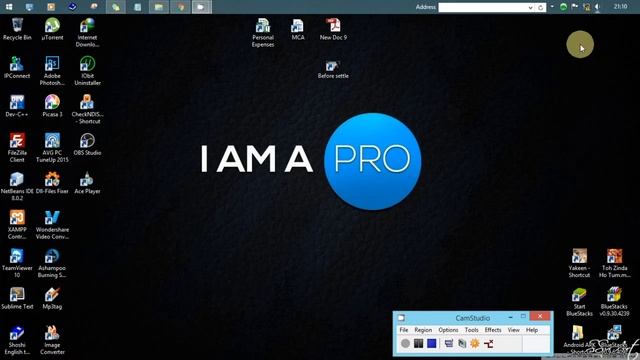Select the Start BlueStacks desktop icon
Screen dimensions: 640x360
click(579, 302)
